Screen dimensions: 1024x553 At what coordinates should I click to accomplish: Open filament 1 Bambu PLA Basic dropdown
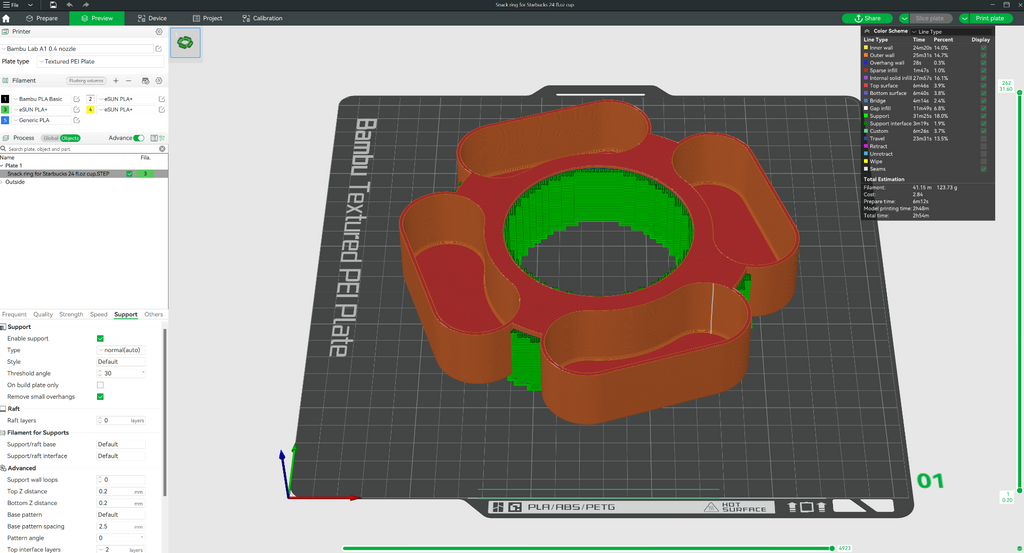click(x=42, y=99)
